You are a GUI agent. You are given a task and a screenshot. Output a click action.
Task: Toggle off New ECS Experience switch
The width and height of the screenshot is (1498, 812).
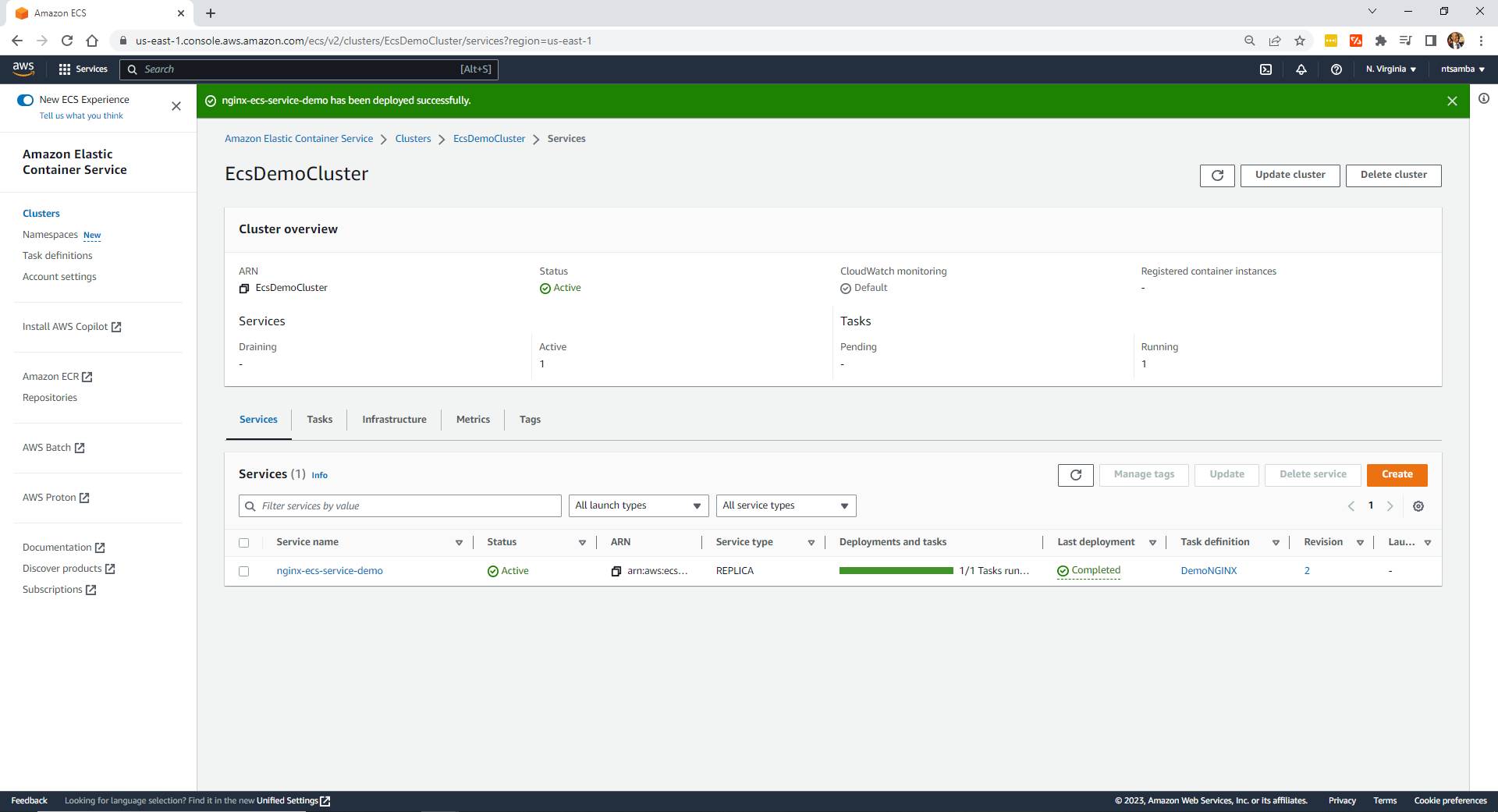point(26,100)
